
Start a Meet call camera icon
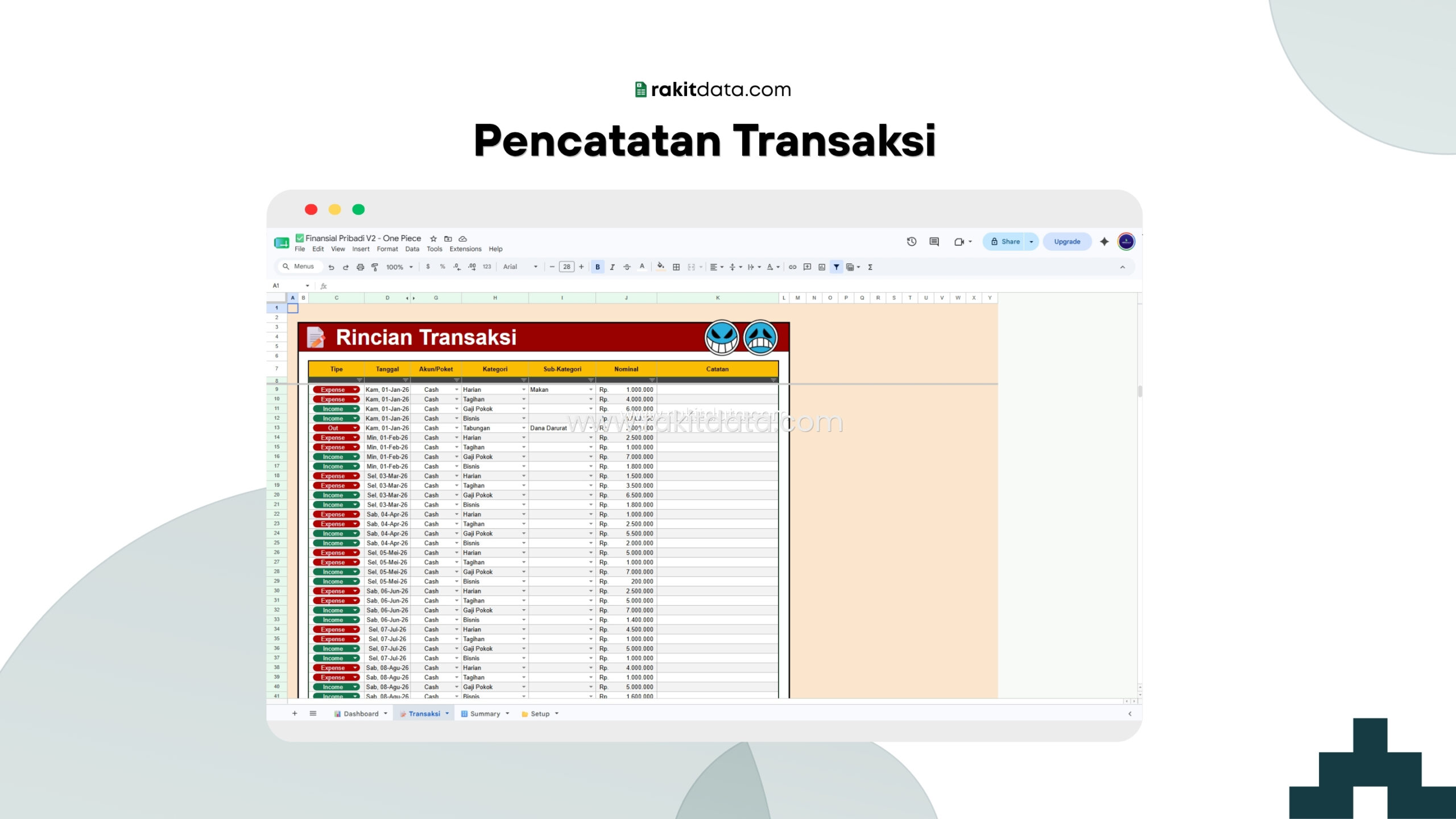(959, 242)
